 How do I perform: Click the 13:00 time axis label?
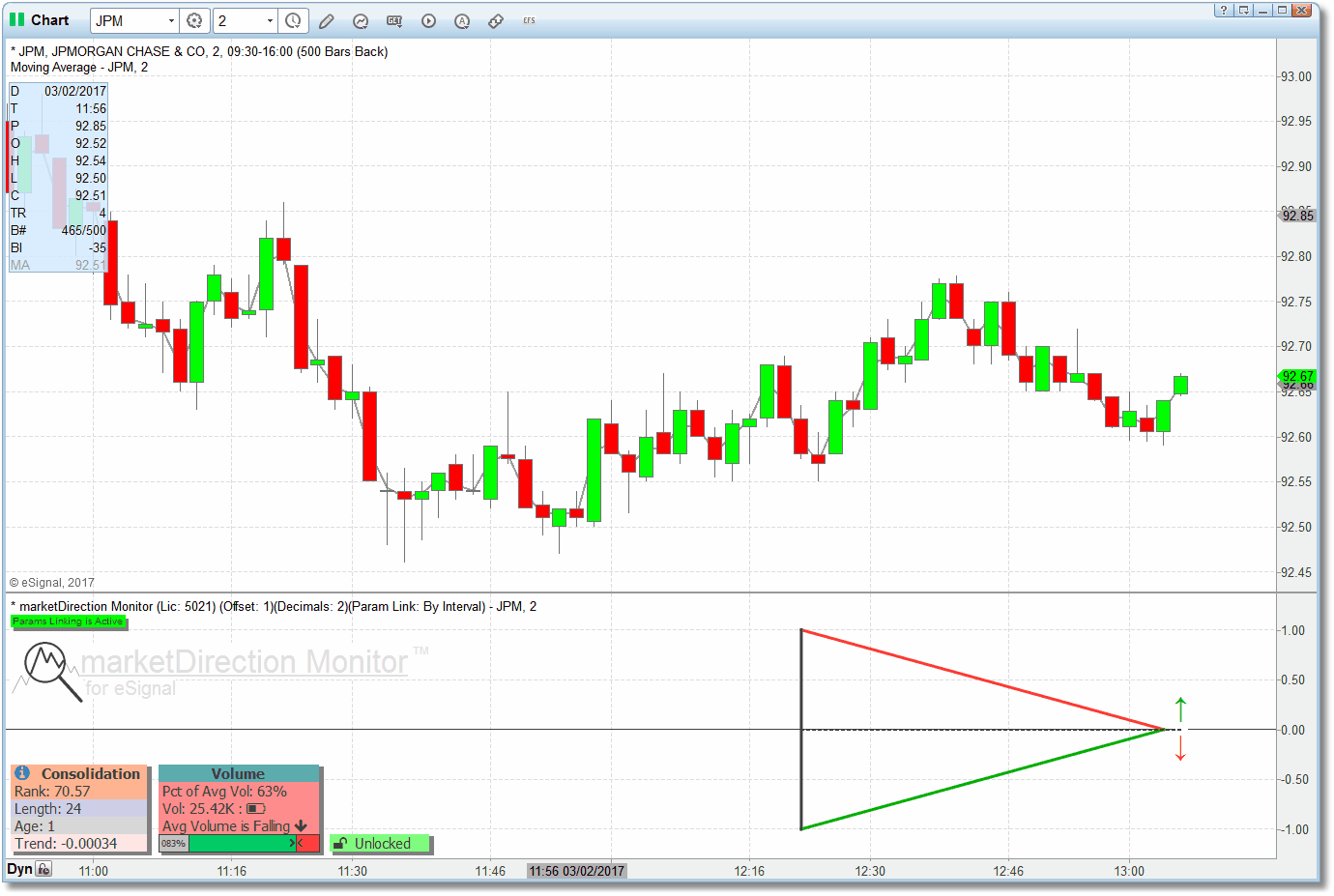[1129, 871]
